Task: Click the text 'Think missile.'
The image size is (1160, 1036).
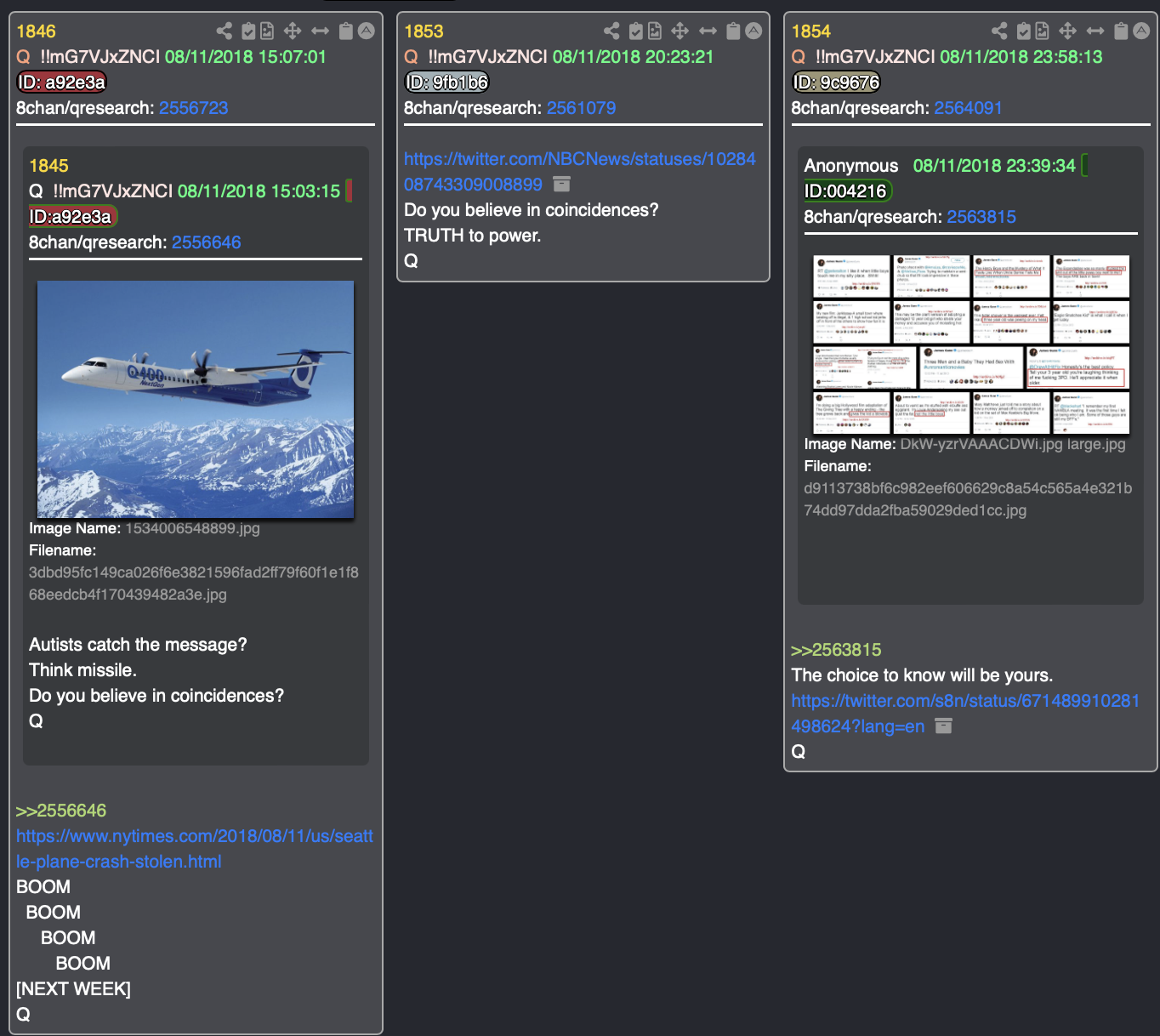Action: (x=82, y=670)
